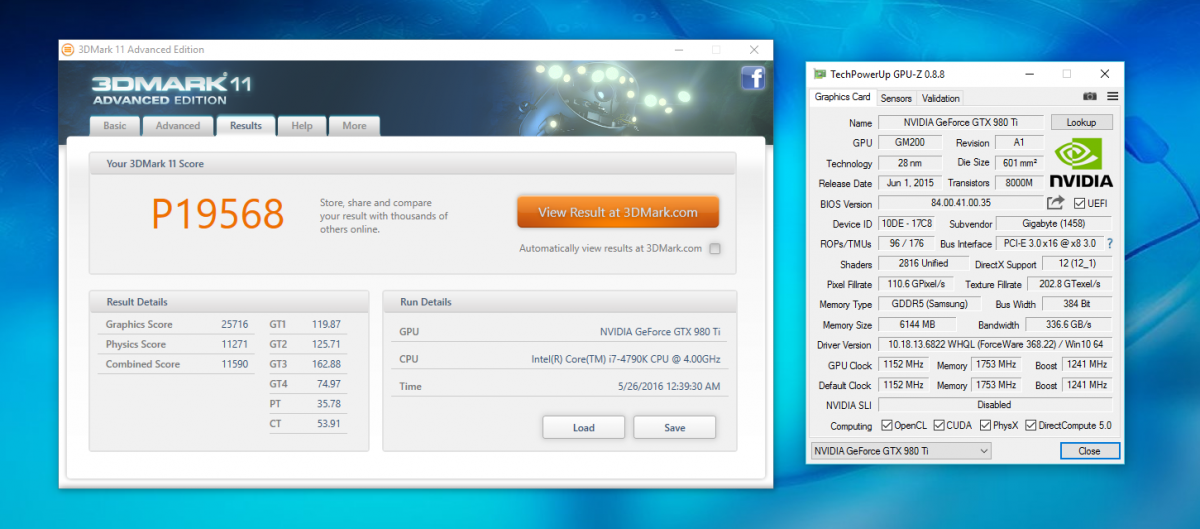Open the GPU selection dropdown in GPU-Z
Image resolution: width=1200 pixels, height=529 pixels.
[900, 451]
